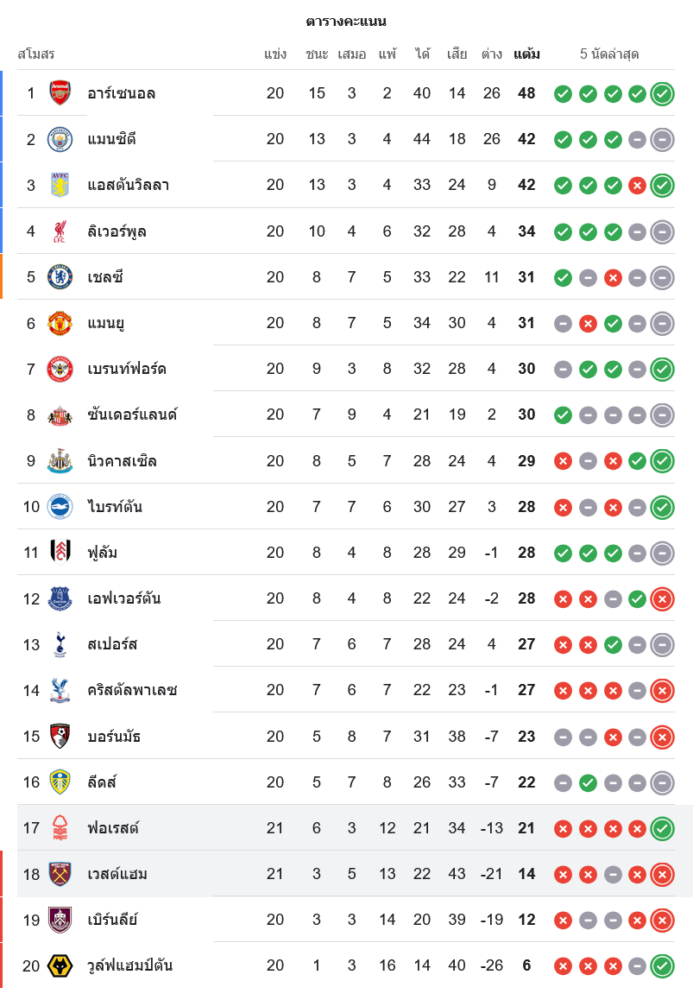Click the Manchester City club crest
This screenshot has width=693, height=1000.
[60, 139]
